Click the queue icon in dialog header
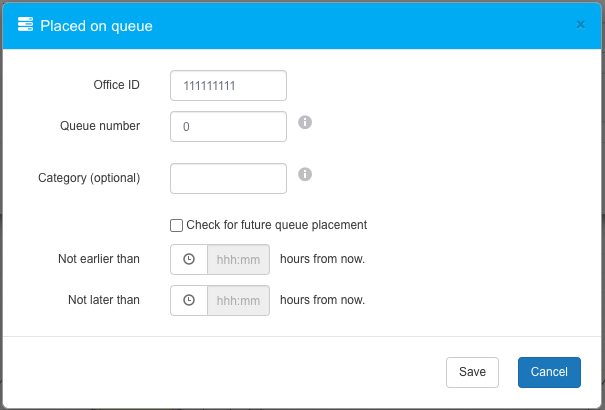 26,25
